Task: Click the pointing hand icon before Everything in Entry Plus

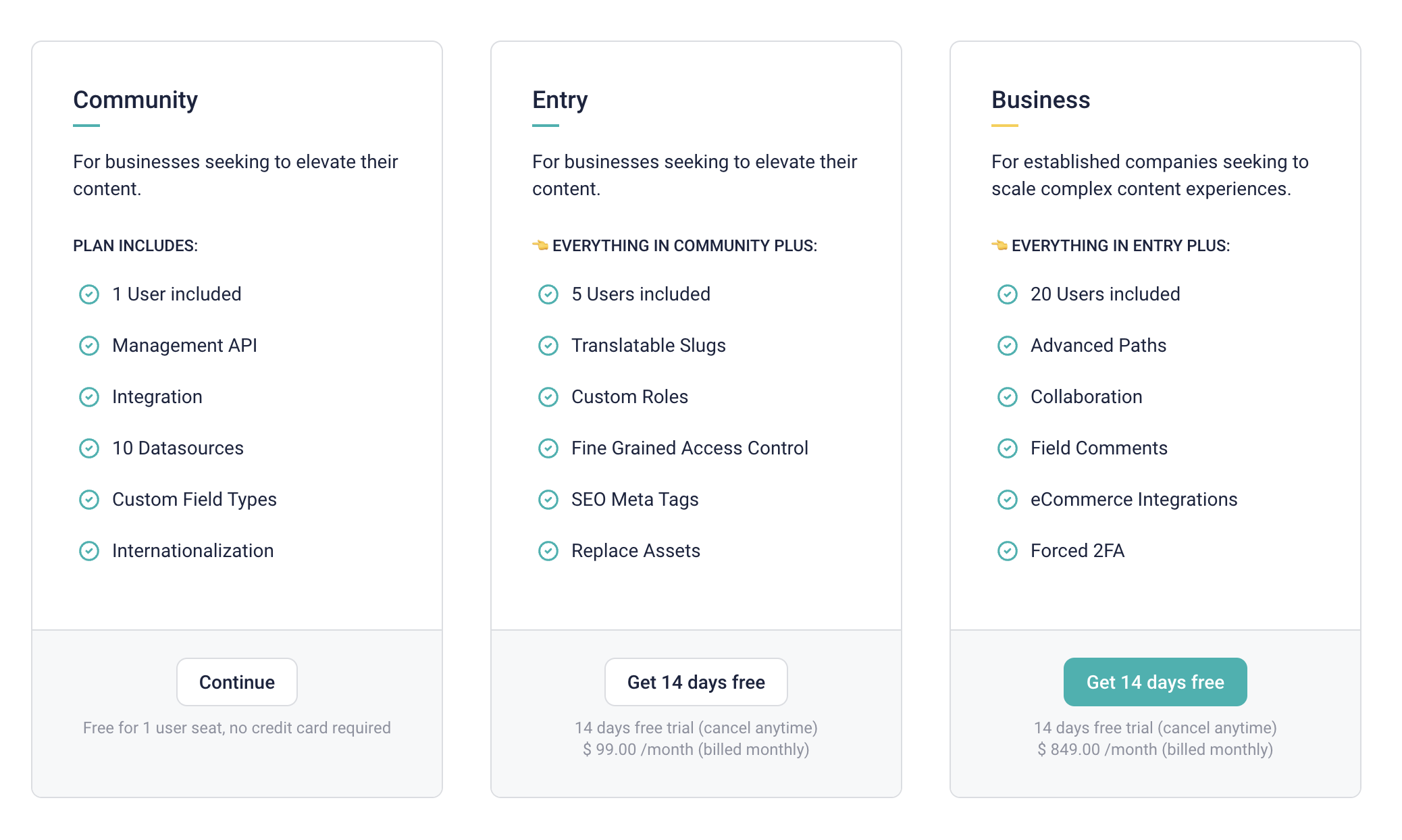Action: (x=999, y=245)
